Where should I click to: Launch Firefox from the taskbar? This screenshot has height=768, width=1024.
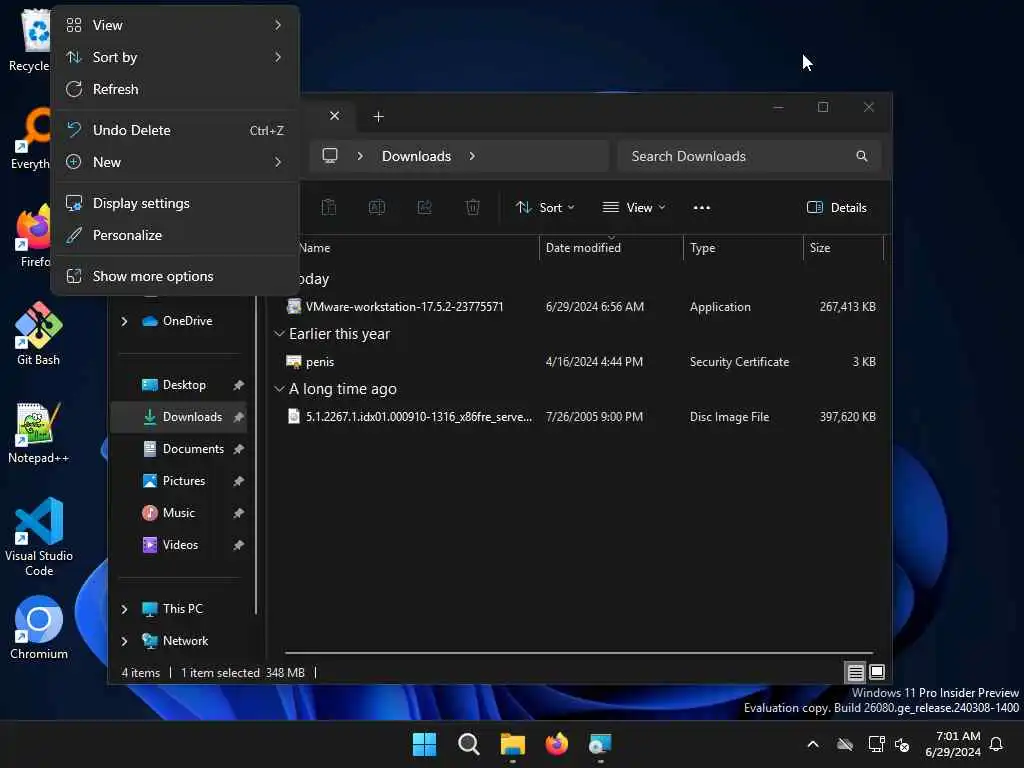pyautogui.click(x=556, y=744)
